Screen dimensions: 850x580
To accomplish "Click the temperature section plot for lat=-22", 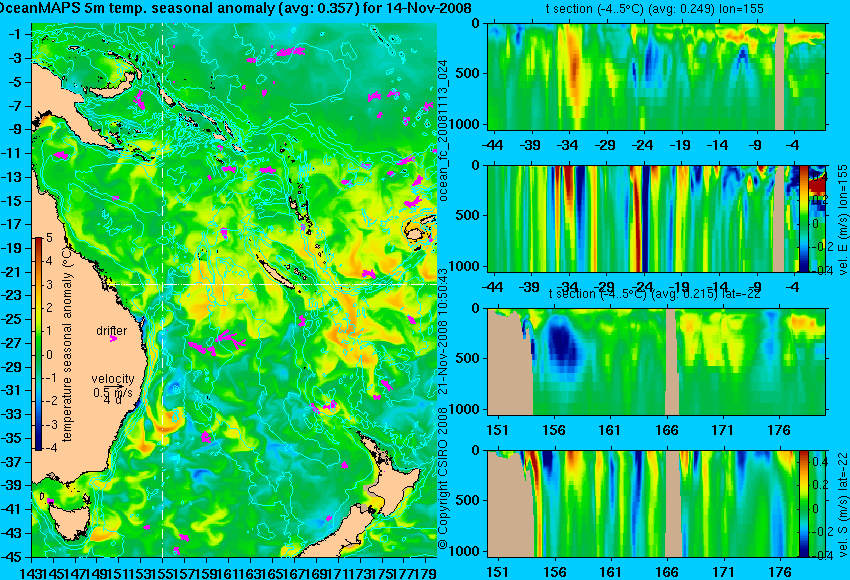I will click(657, 362).
